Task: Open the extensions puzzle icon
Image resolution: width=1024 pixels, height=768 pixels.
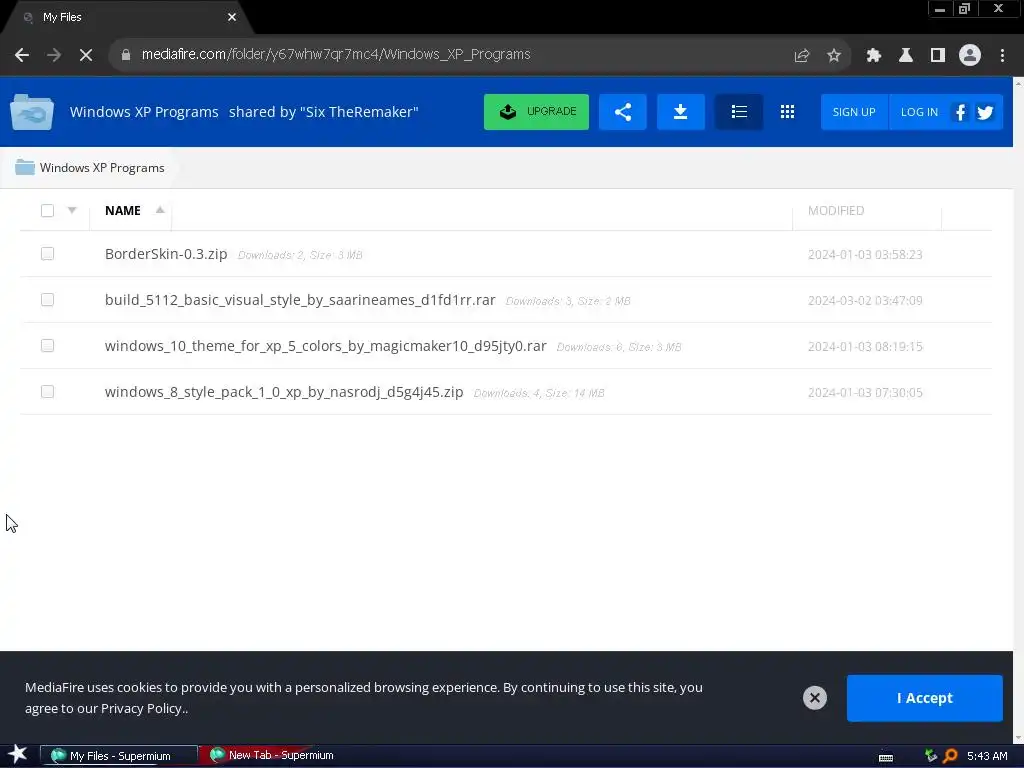Action: 874,56
